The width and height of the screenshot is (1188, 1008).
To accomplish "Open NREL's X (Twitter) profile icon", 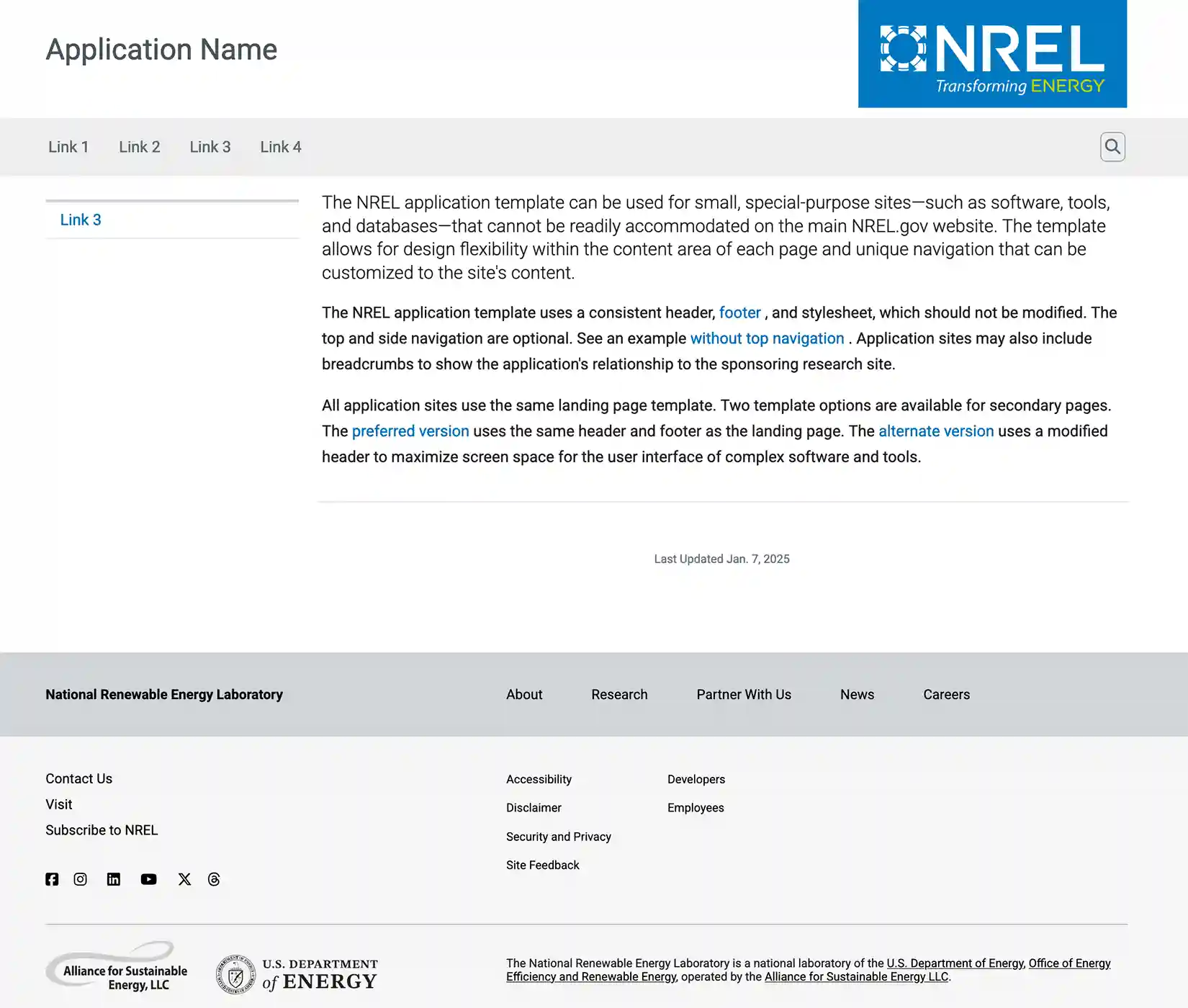I will (x=184, y=878).
